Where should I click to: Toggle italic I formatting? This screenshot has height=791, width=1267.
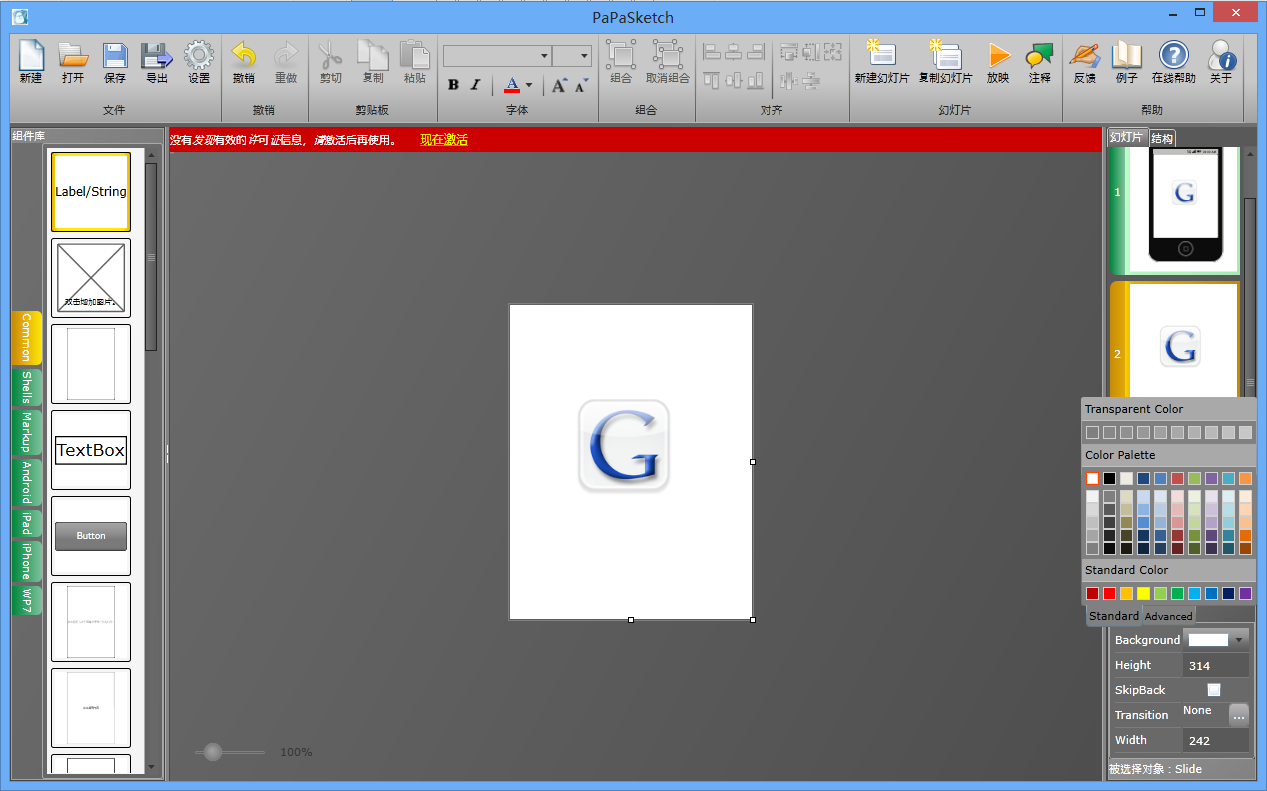(x=476, y=85)
